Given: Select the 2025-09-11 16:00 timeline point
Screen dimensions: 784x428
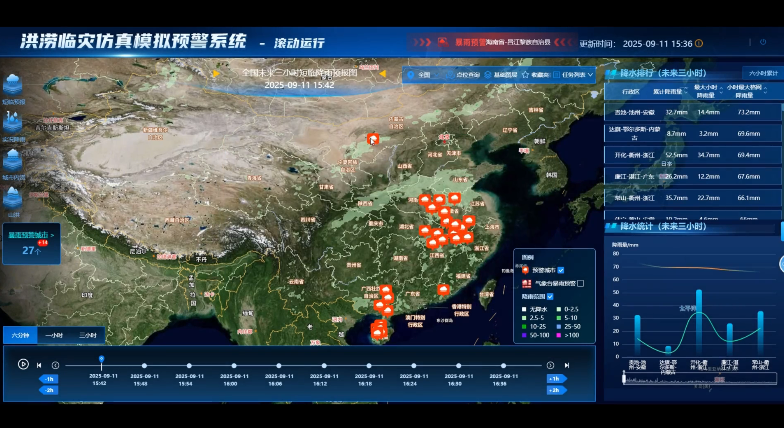Looking at the screenshot, I should pos(232,365).
